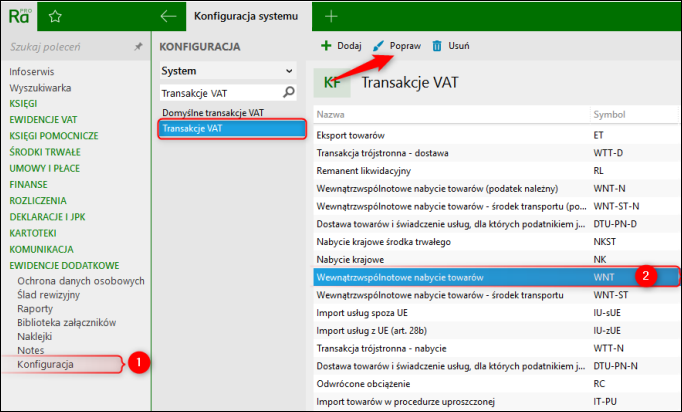682x412 pixels.
Task: Expand the ŚRODKI TRWAŁE section
Action: [x=45, y=152]
